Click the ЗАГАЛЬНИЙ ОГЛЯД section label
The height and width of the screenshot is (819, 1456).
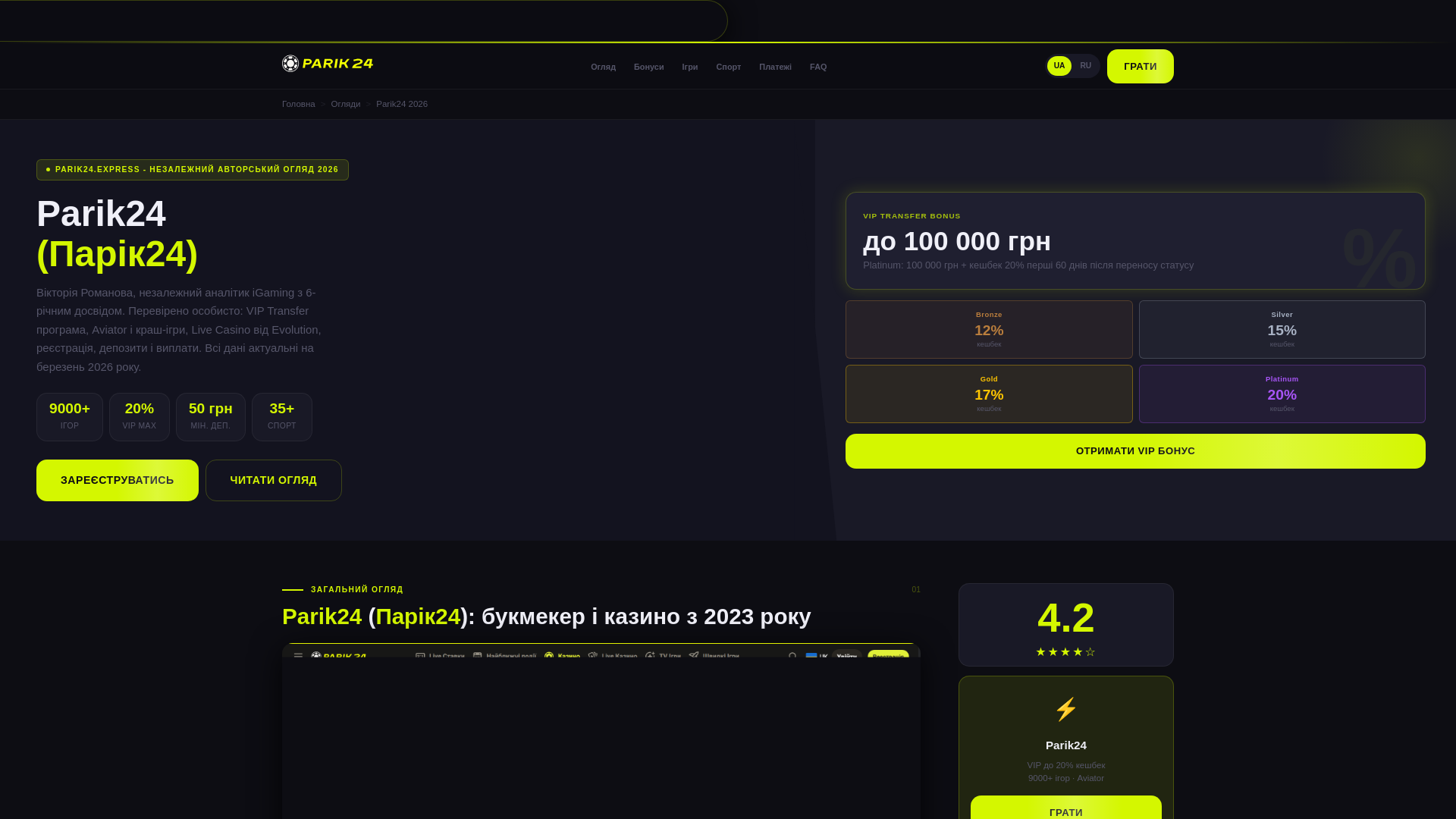point(356,589)
